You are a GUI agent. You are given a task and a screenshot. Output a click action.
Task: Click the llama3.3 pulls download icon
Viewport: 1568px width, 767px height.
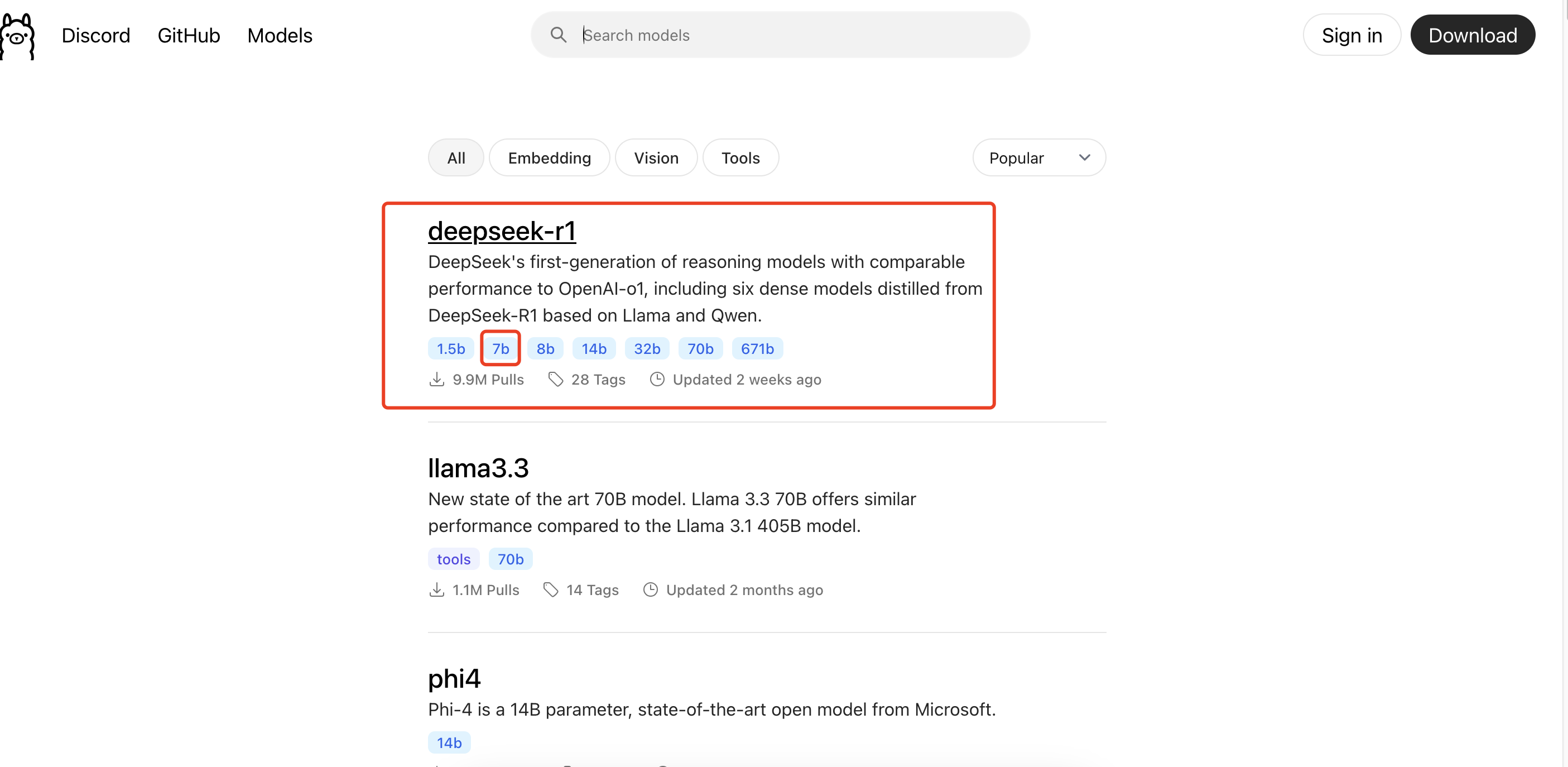coord(436,590)
